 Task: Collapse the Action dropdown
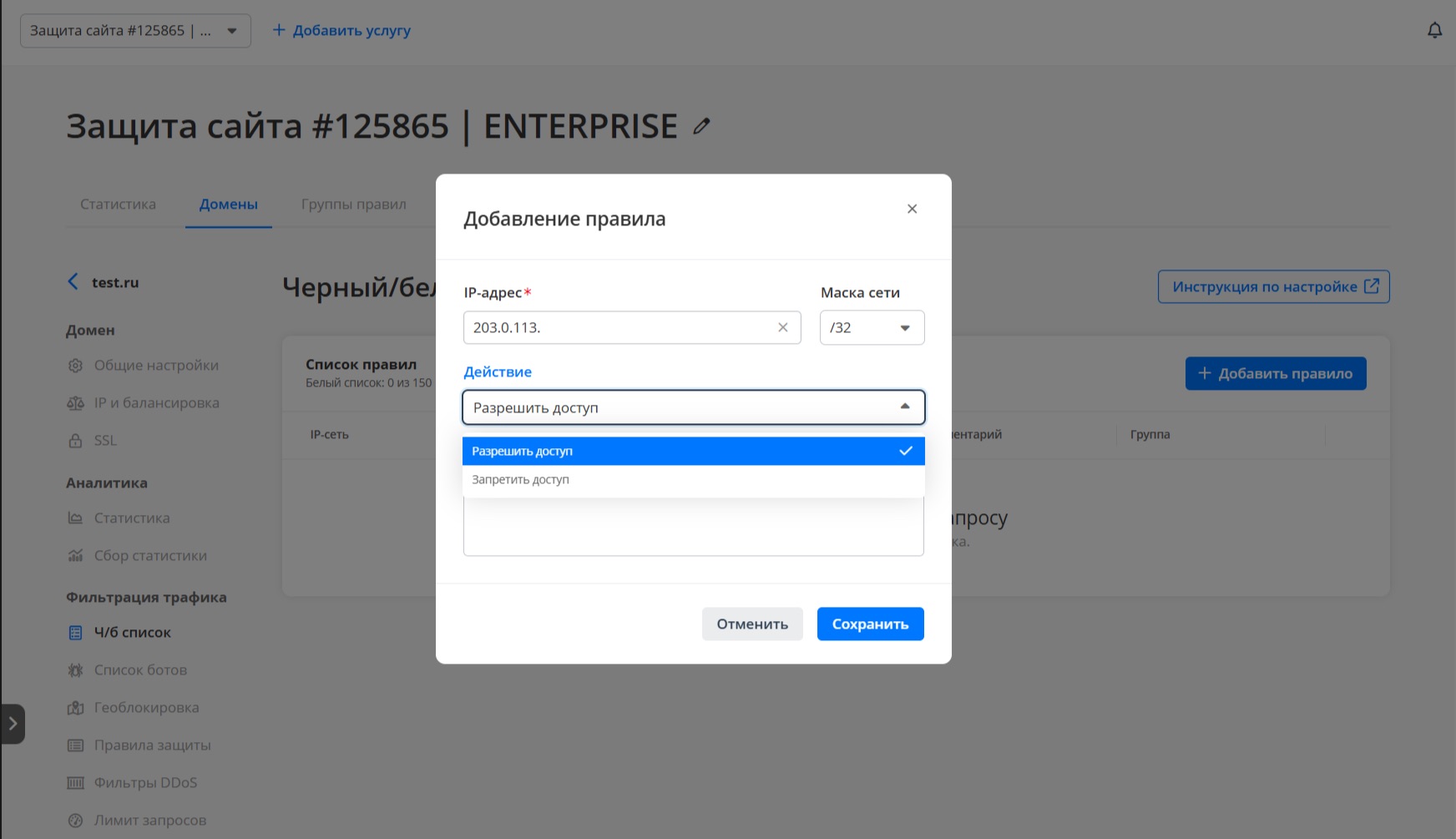click(x=904, y=407)
